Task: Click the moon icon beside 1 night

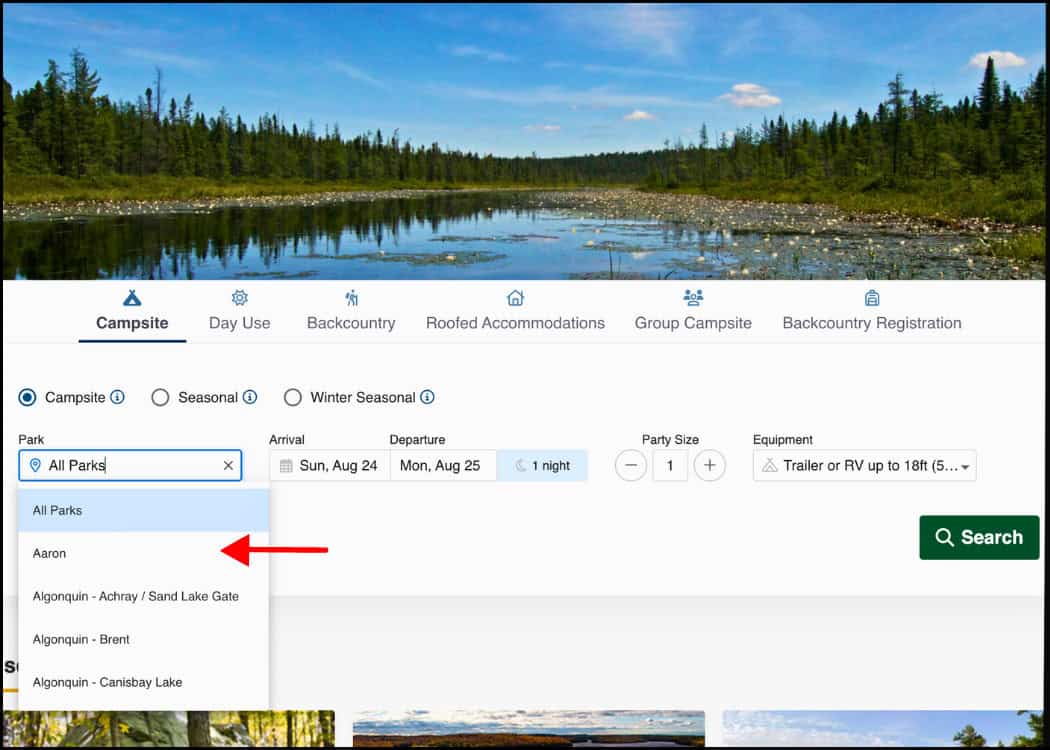Action: (520, 465)
